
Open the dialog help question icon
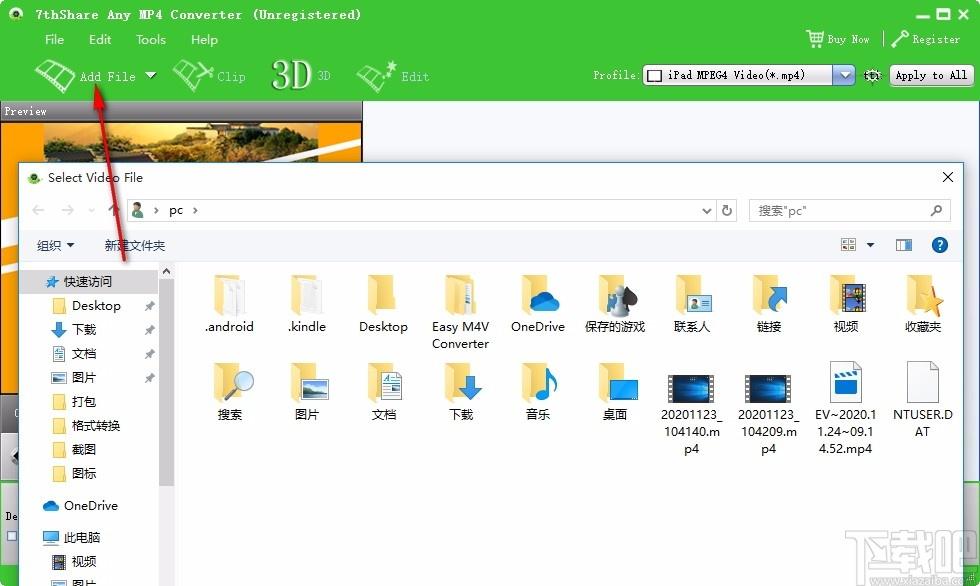pos(939,245)
